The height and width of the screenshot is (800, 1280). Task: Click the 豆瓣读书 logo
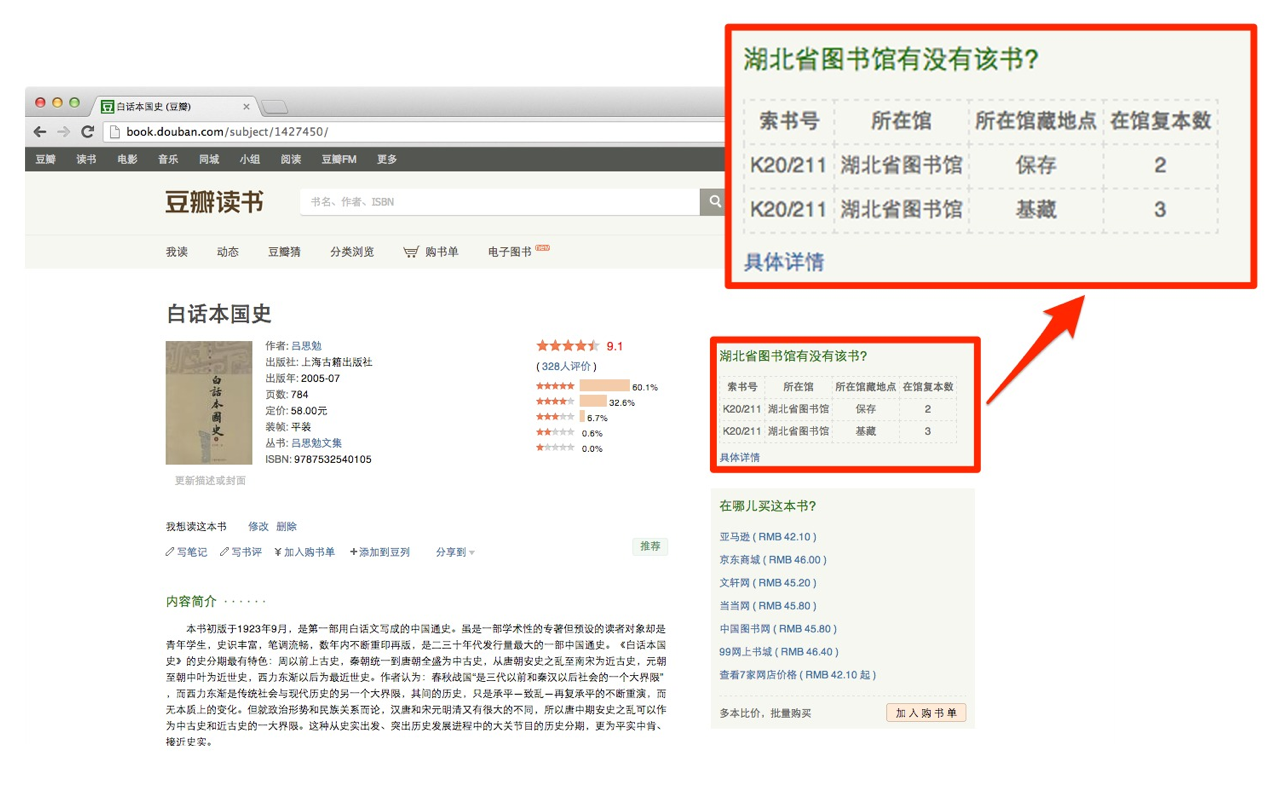(x=214, y=201)
